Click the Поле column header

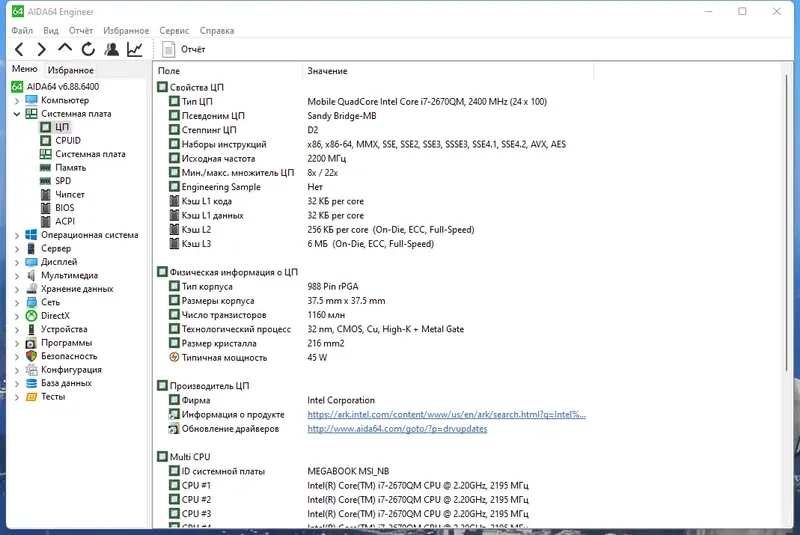click(228, 71)
